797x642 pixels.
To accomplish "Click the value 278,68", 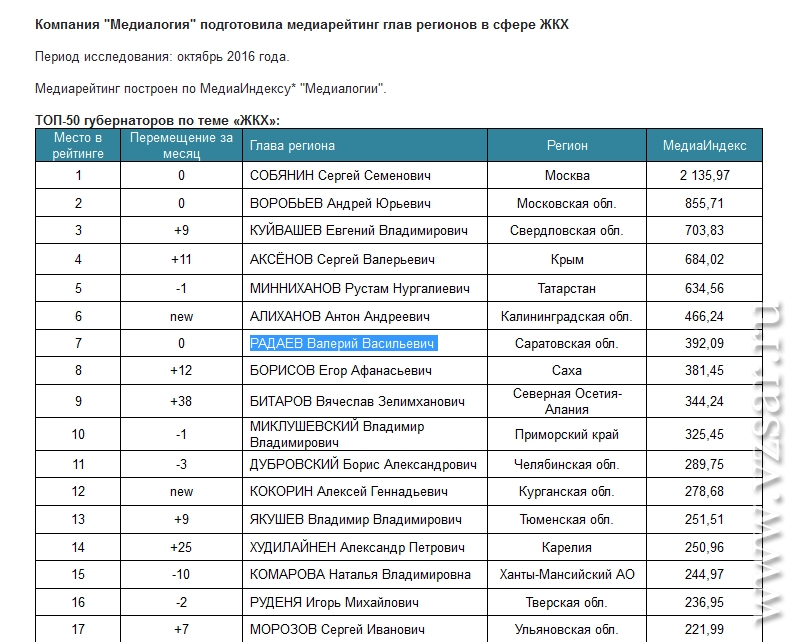I will click(704, 491).
